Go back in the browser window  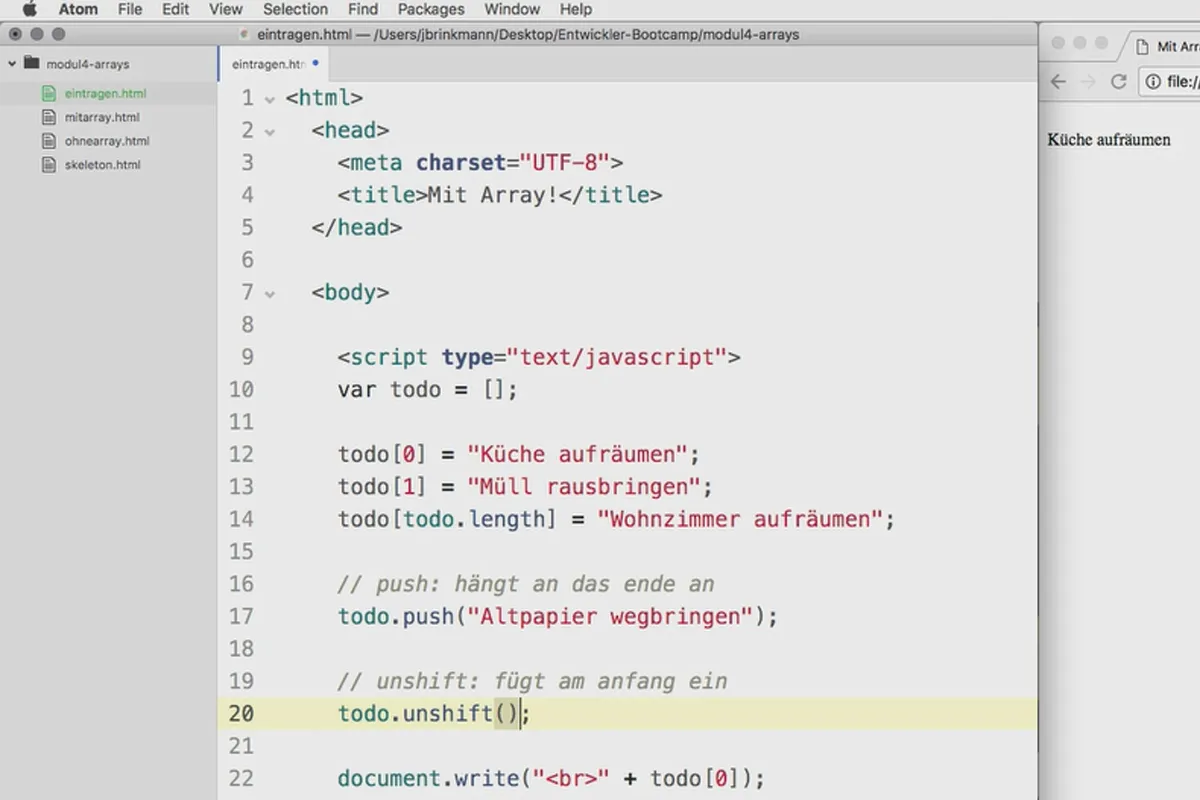(x=1058, y=82)
